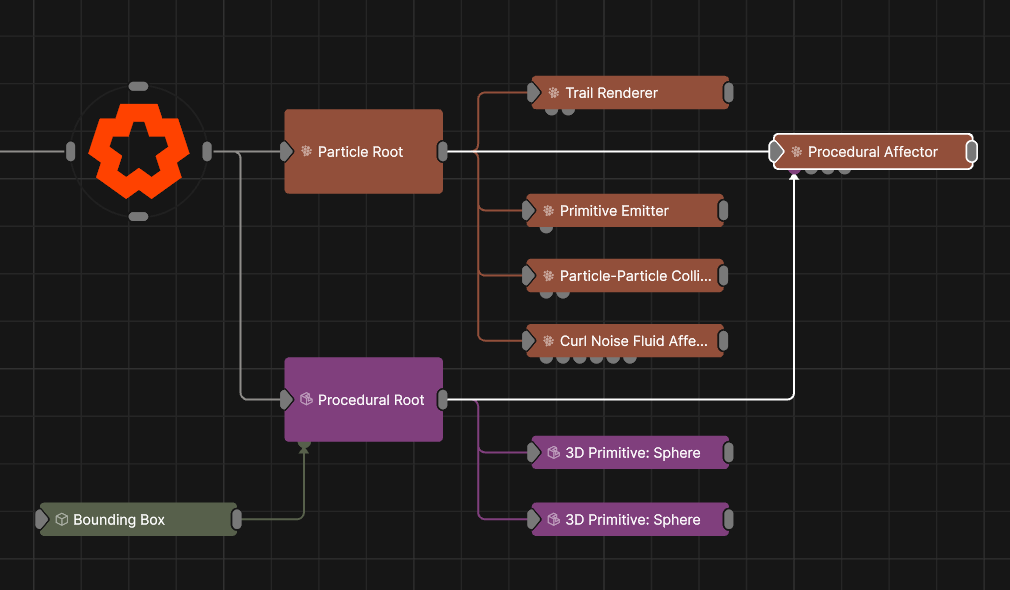Select the Trail Renderer node label

(x=611, y=93)
